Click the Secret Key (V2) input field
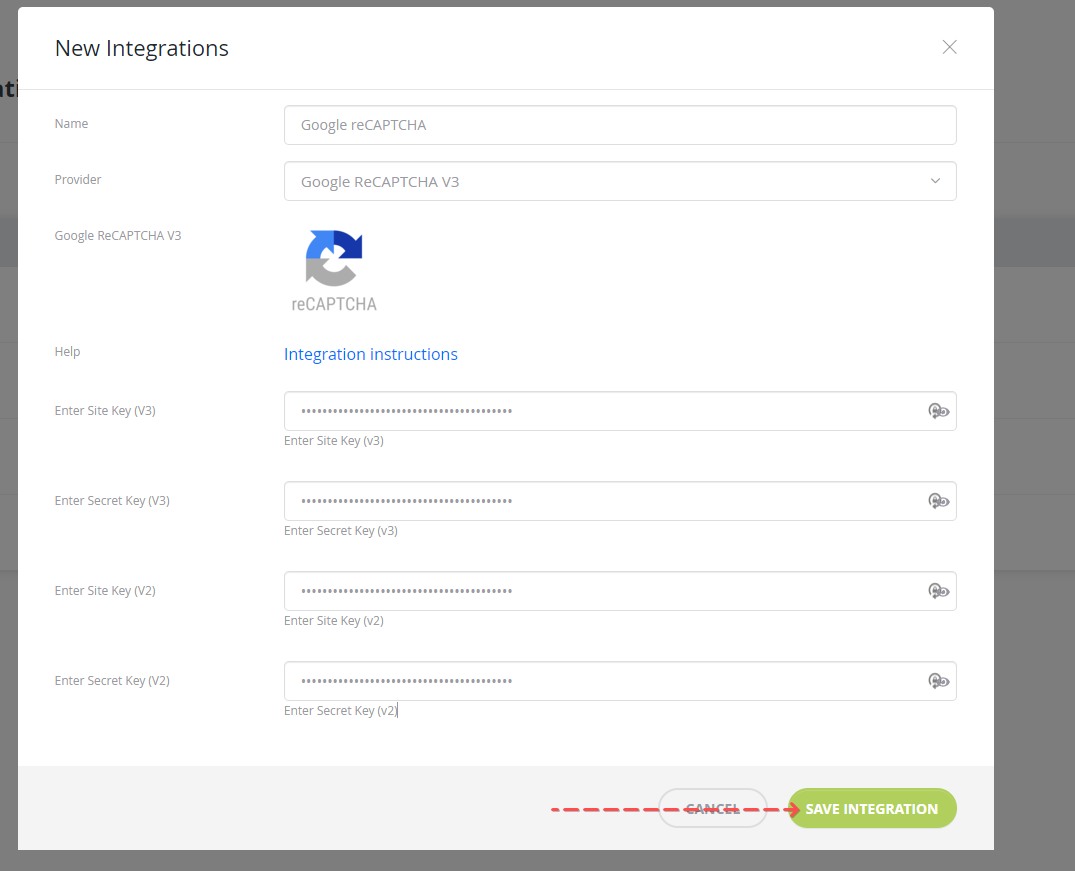1075x871 pixels. point(620,680)
